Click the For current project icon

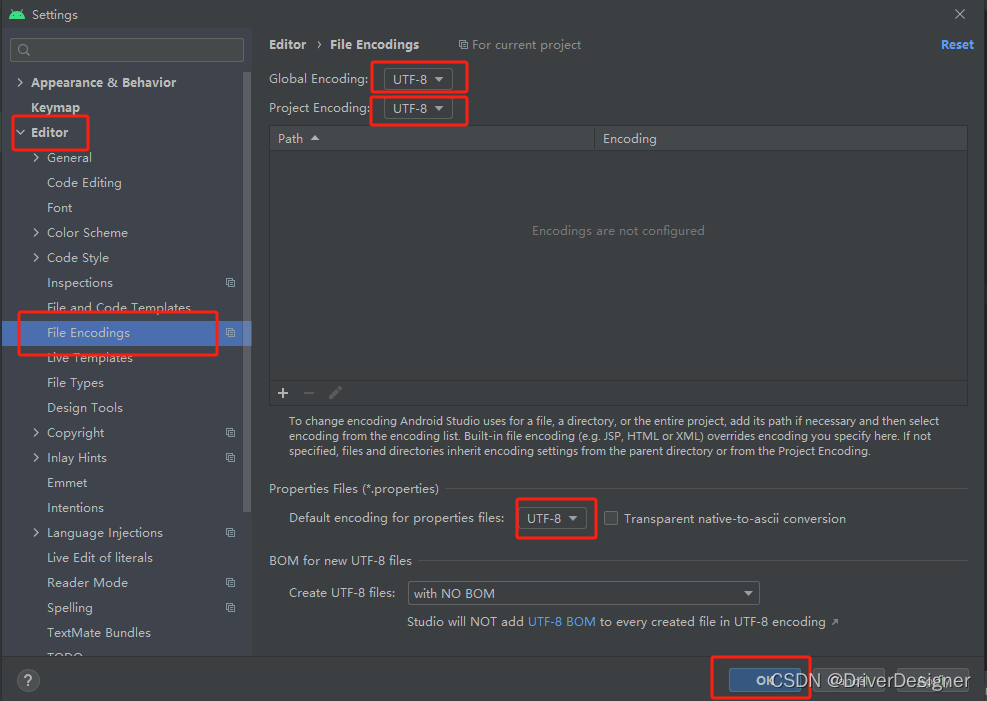(463, 45)
